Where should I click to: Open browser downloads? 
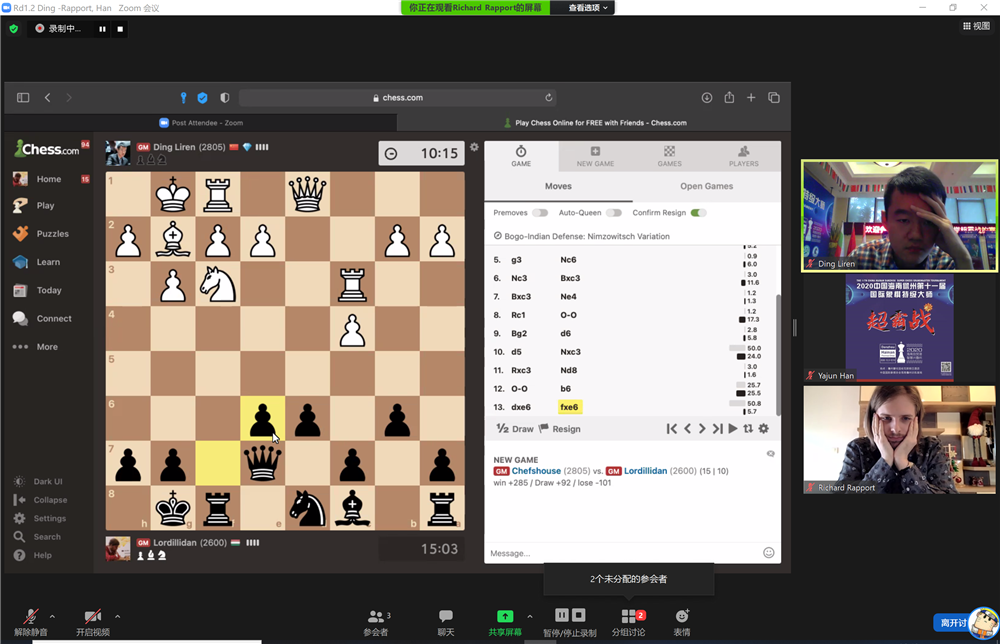(707, 98)
